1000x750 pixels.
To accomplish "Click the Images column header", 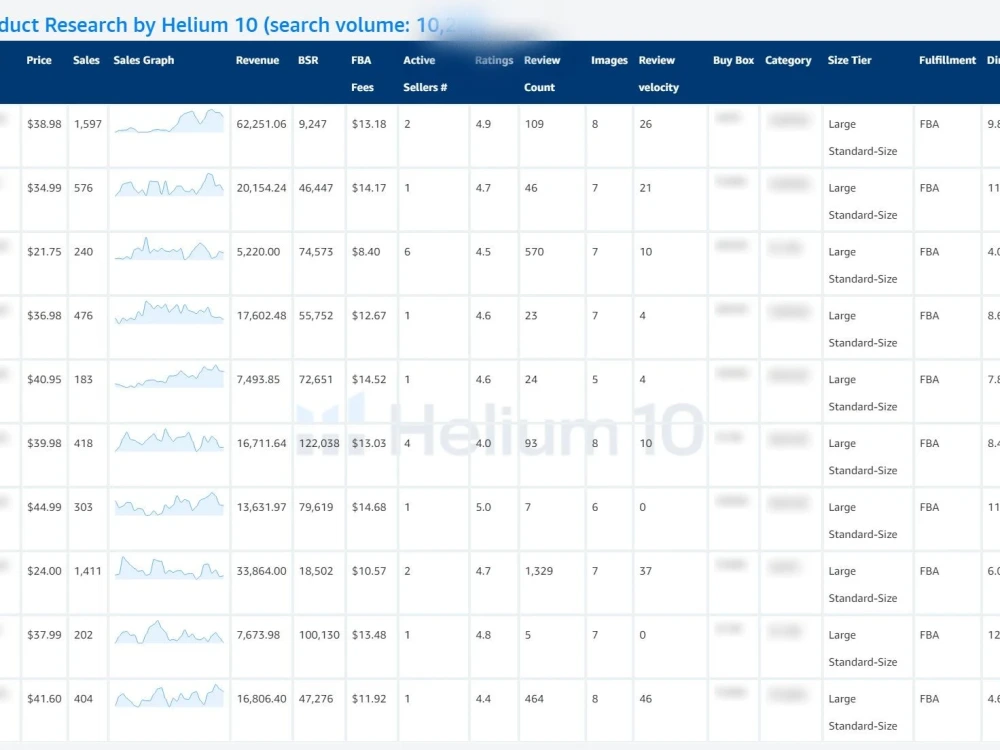I will coord(609,60).
